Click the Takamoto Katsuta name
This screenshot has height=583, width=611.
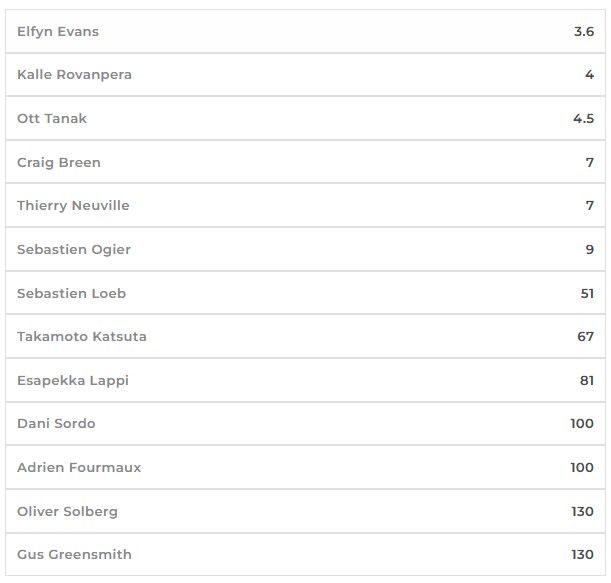tap(82, 337)
